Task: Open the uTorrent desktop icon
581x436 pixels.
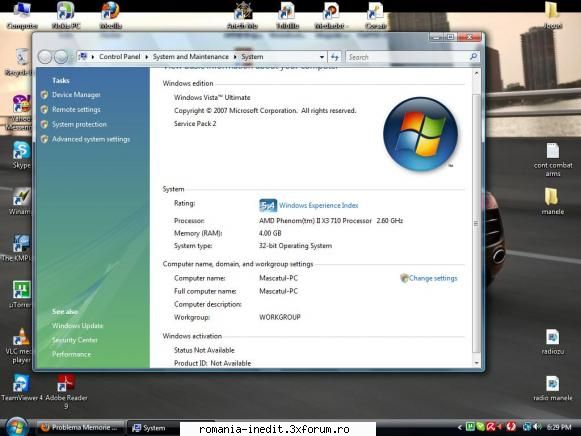Action: [21, 294]
